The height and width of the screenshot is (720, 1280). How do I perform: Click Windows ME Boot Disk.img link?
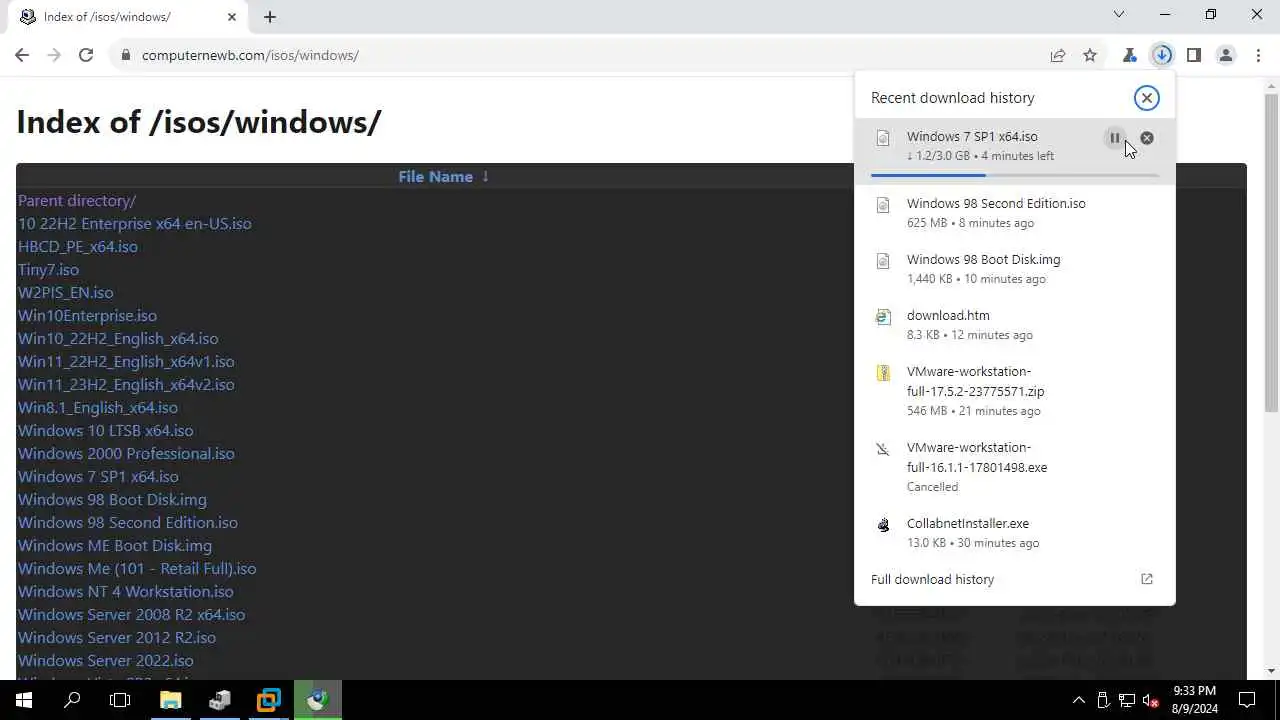115,545
